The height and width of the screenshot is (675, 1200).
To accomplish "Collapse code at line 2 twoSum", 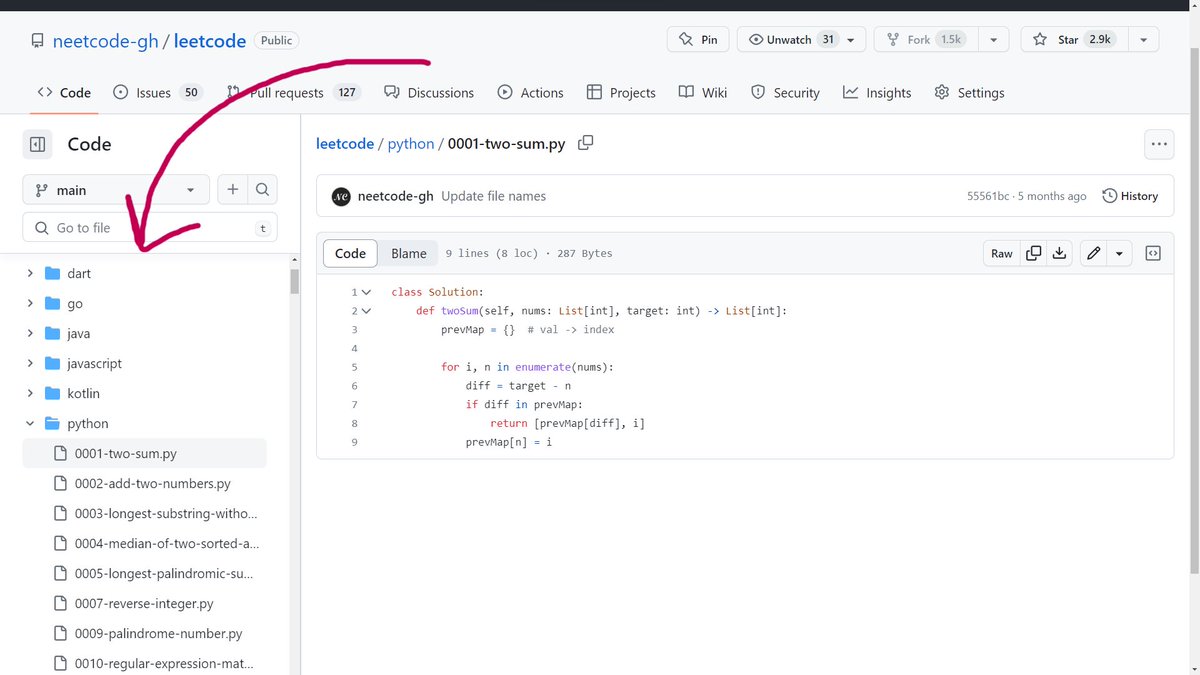I will point(367,311).
